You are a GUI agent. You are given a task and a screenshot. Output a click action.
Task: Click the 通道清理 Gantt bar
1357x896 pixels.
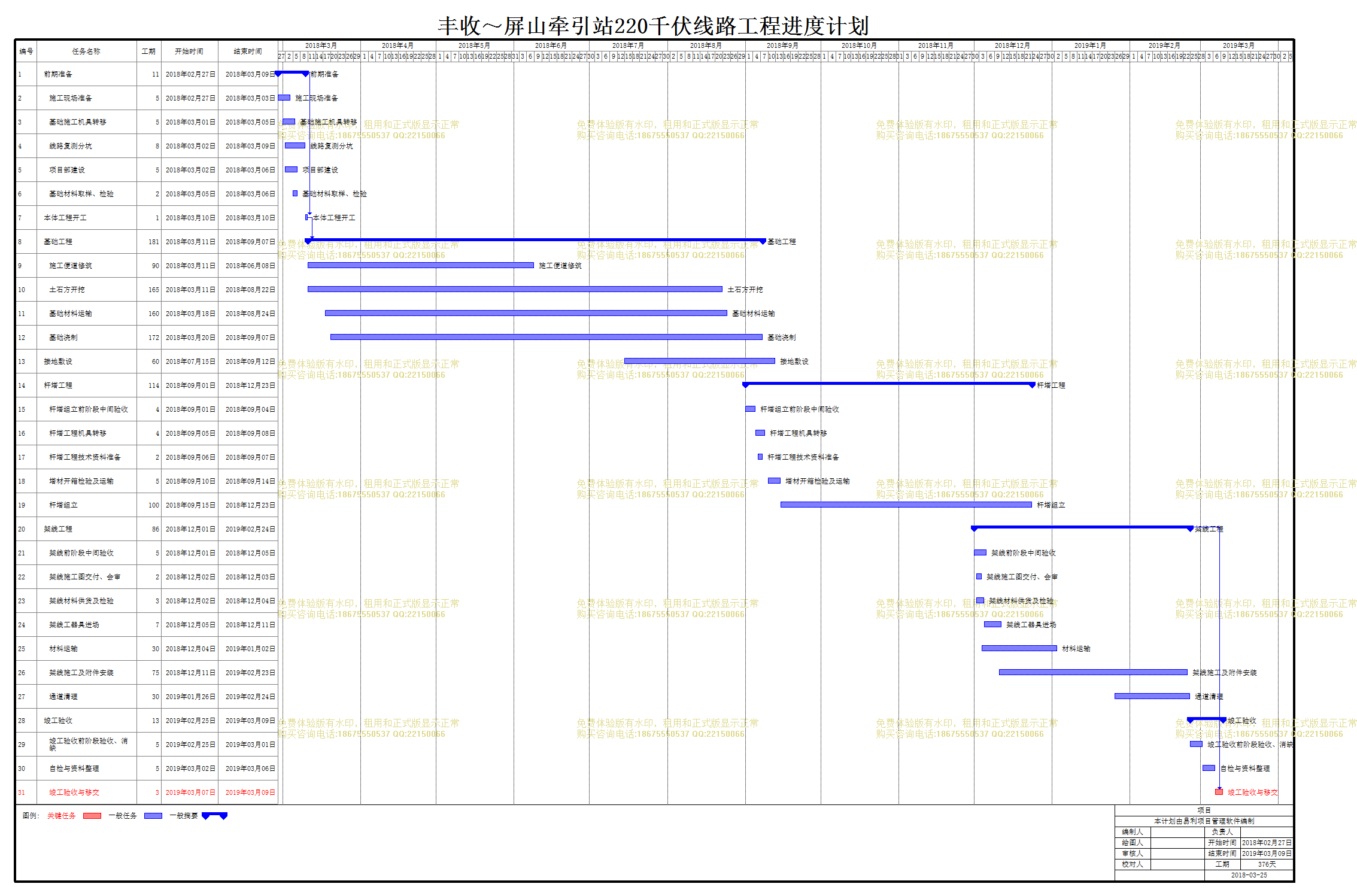(x=1152, y=696)
